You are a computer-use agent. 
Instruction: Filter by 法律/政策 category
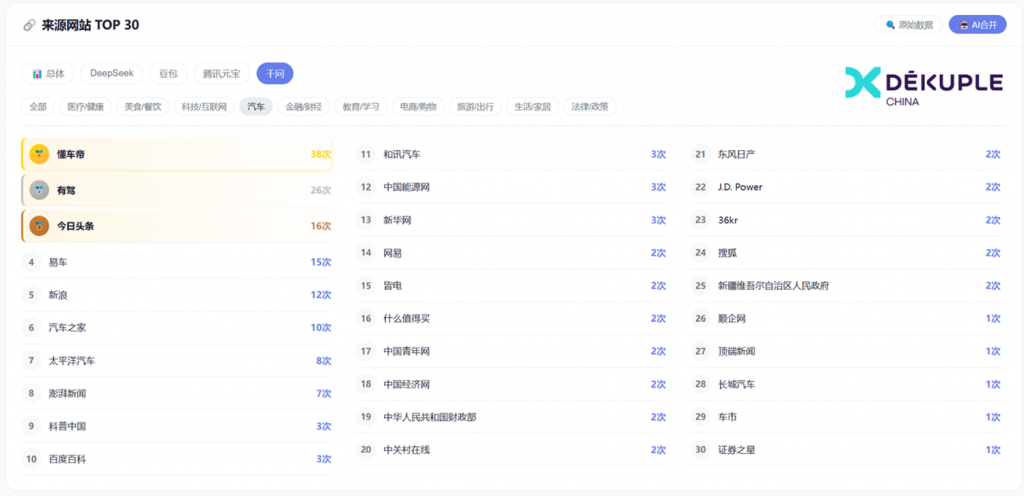pyautogui.click(x=590, y=106)
